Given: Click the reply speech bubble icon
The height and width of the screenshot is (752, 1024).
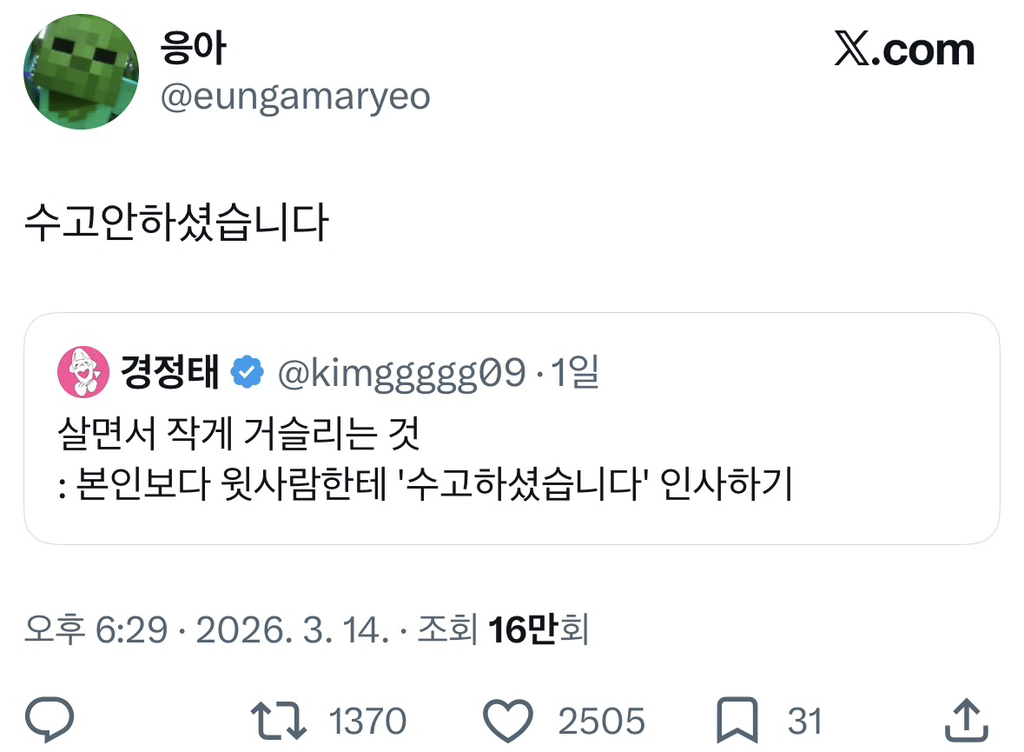Looking at the screenshot, I should pyautogui.click(x=49, y=720).
